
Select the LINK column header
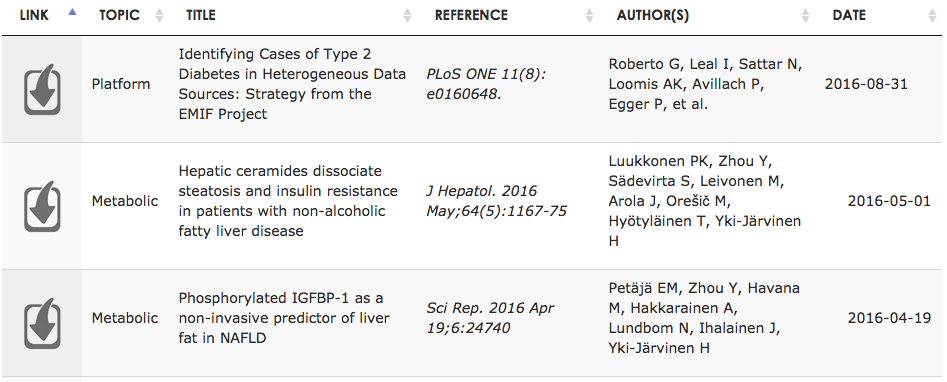(x=34, y=16)
